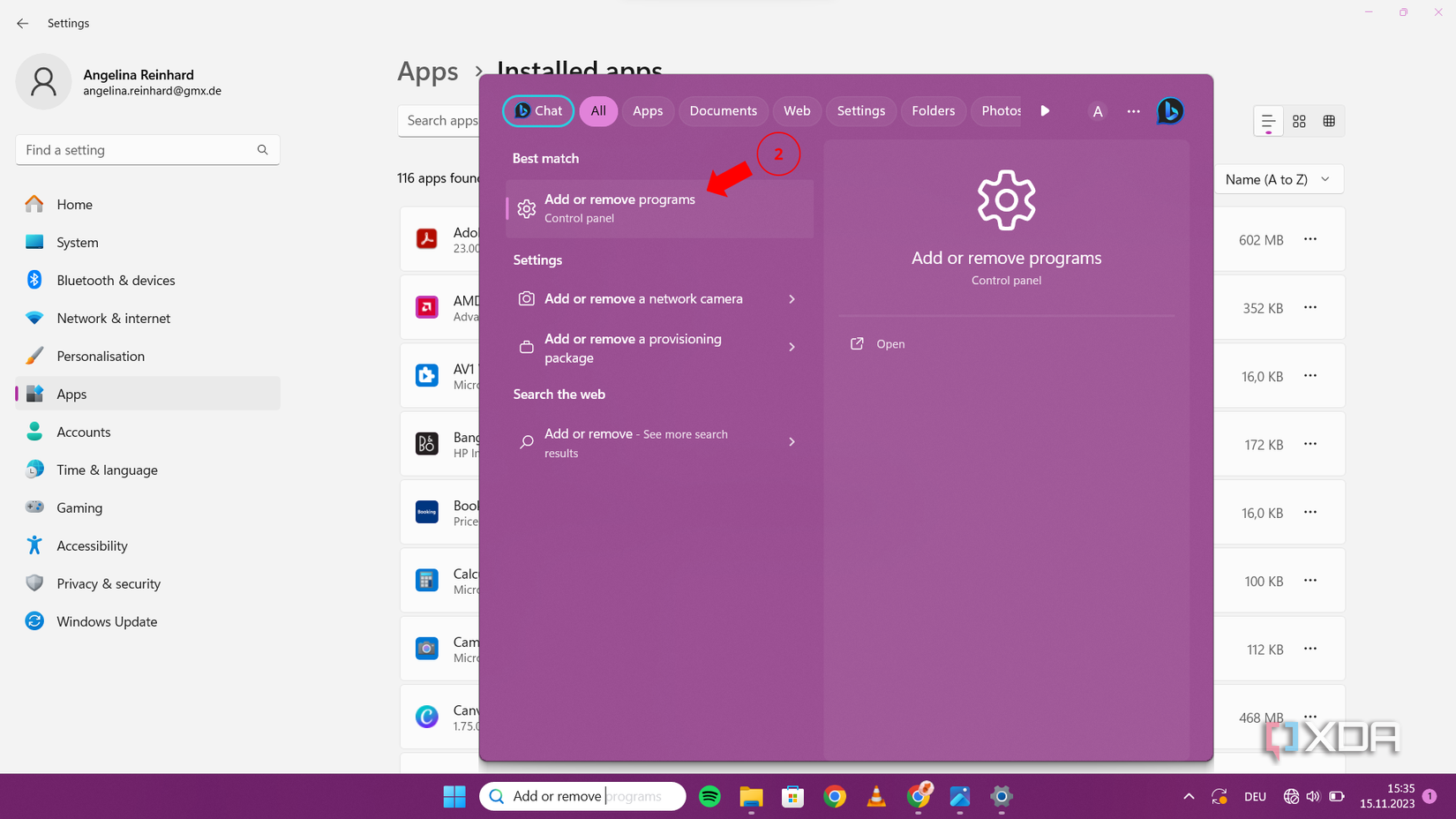The height and width of the screenshot is (819, 1456).
Task: Select the Folders filter tab
Action: click(x=933, y=110)
